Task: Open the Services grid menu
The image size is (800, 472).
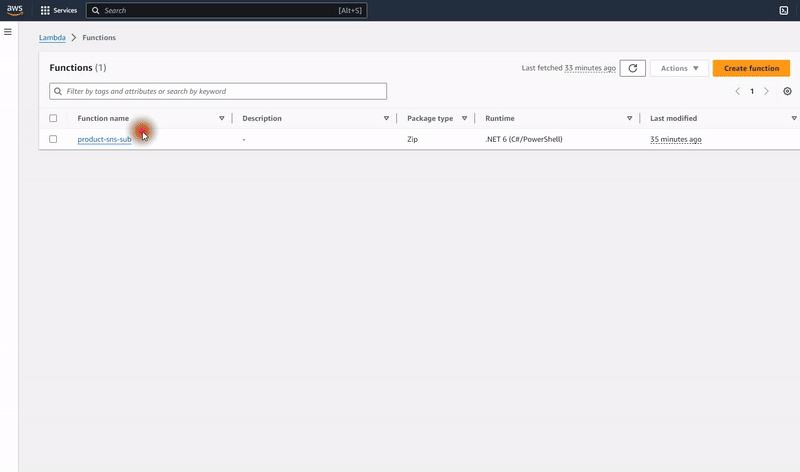Action: pos(58,10)
